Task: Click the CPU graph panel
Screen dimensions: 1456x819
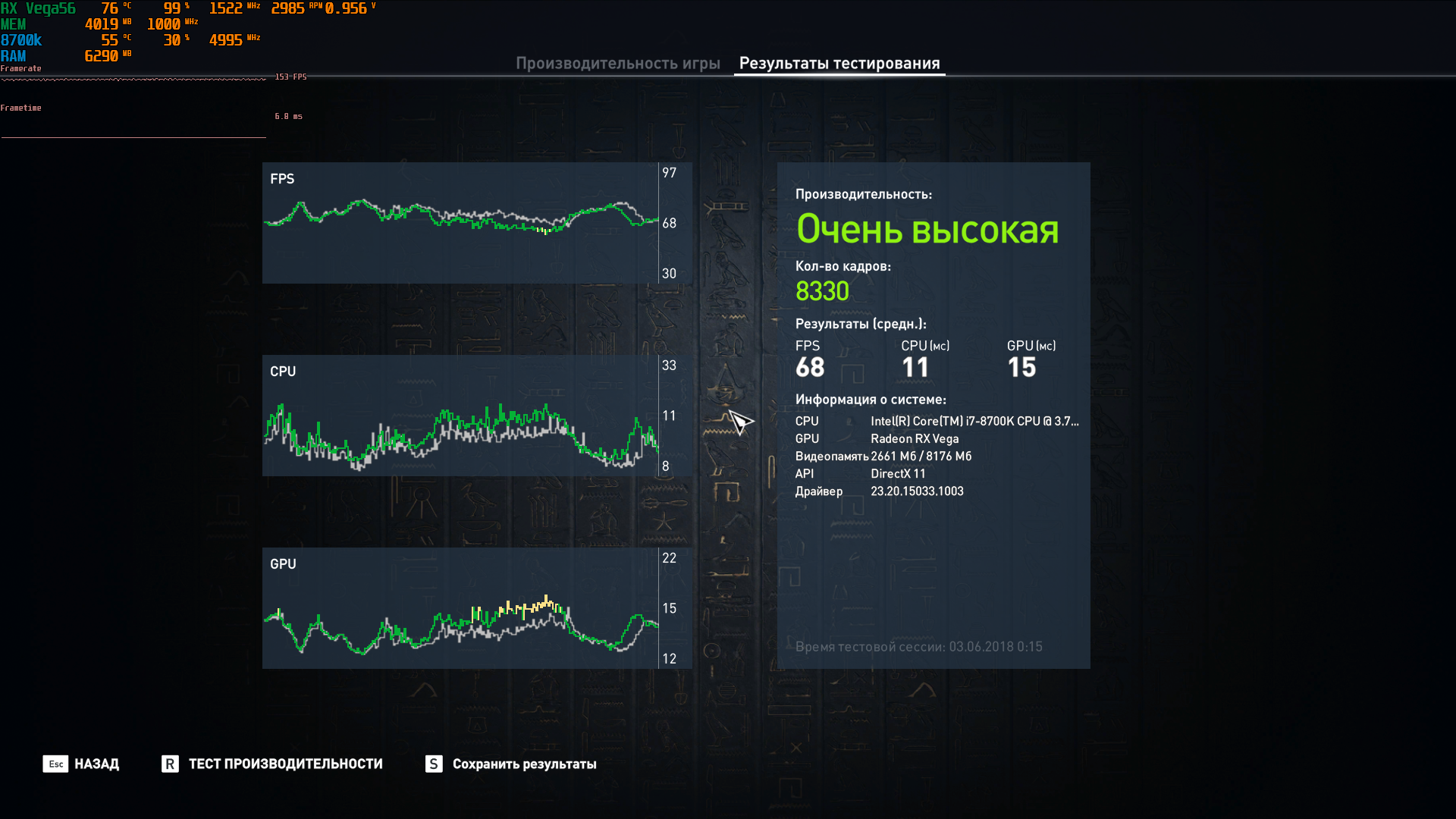Action: tap(460, 416)
